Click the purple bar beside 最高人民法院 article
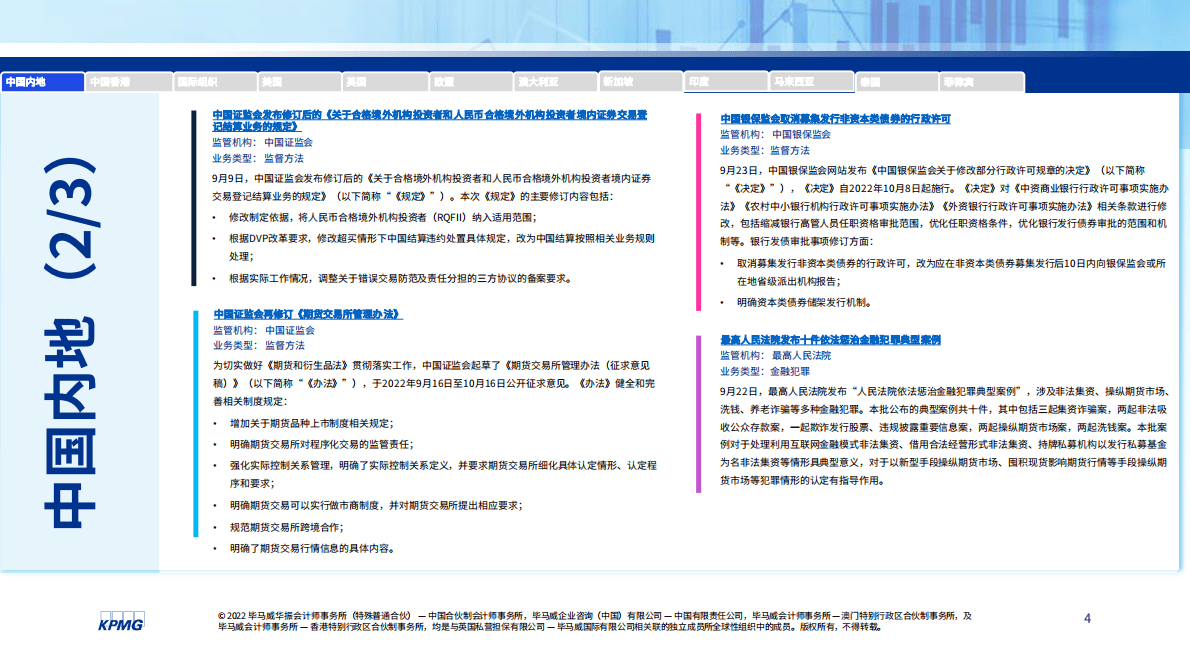Viewport: 1190px width, 669px height. pyautogui.click(x=698, y=413)
